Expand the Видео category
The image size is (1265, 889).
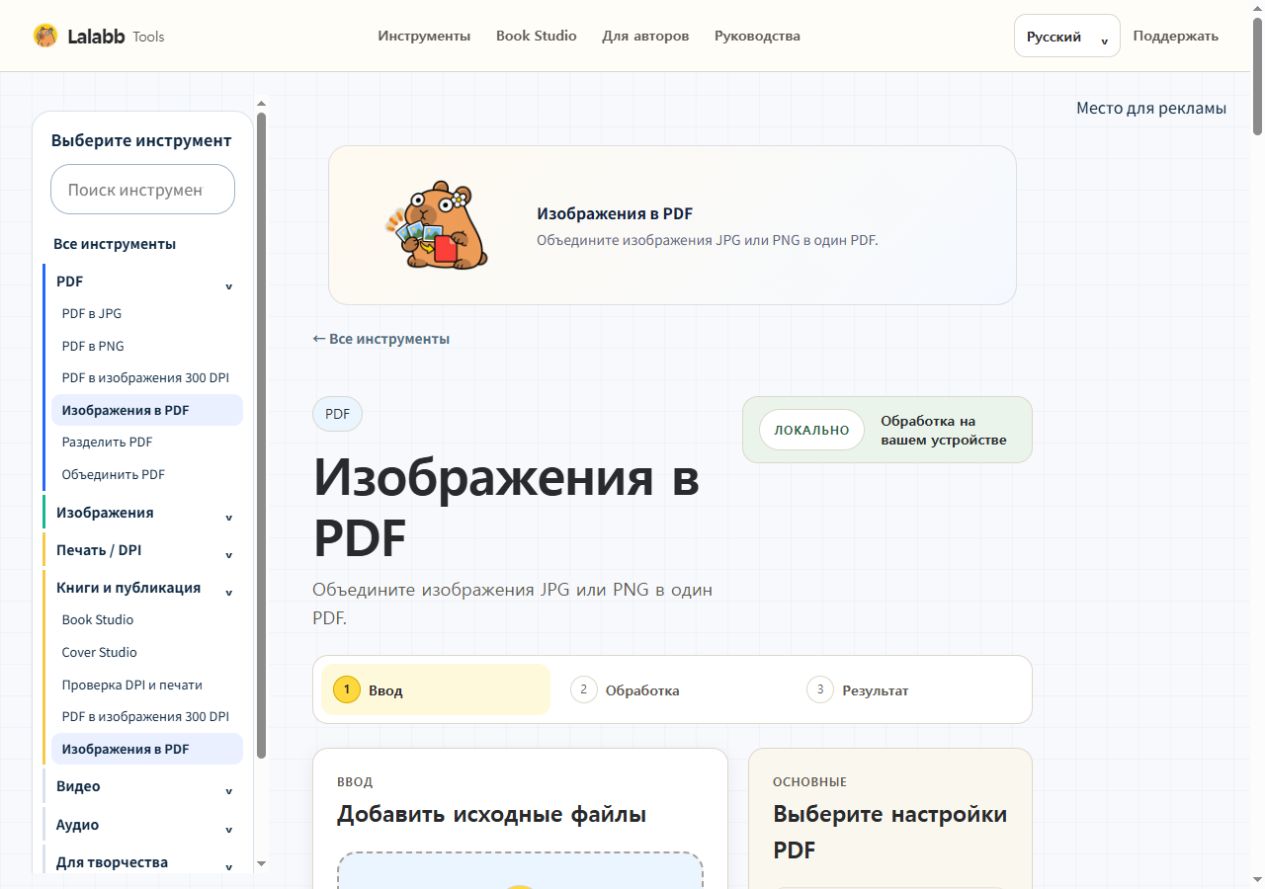144,787
